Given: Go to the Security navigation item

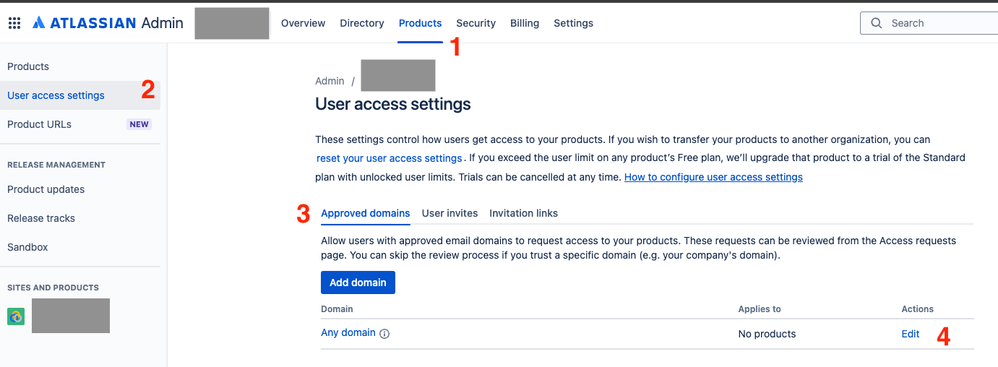Looking at the screenshot, I should (x=475, y=23).
